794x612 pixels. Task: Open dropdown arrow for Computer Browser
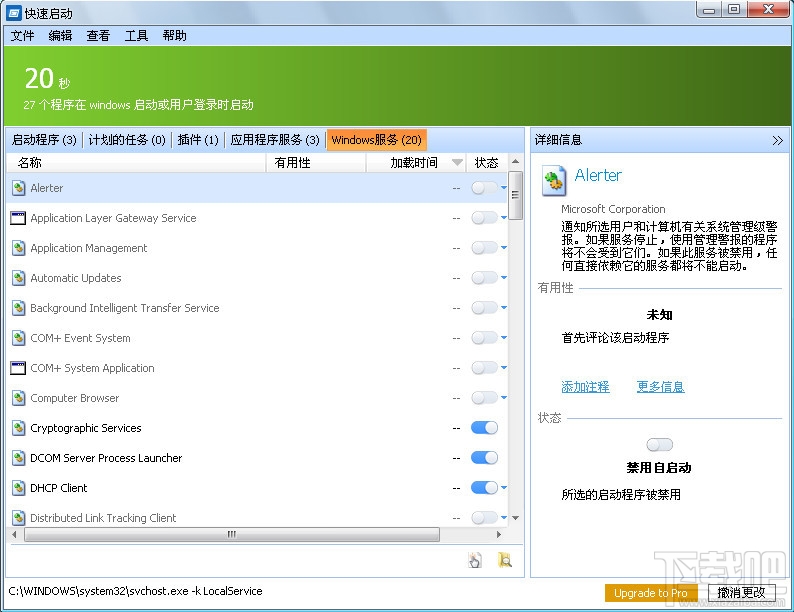504,397
